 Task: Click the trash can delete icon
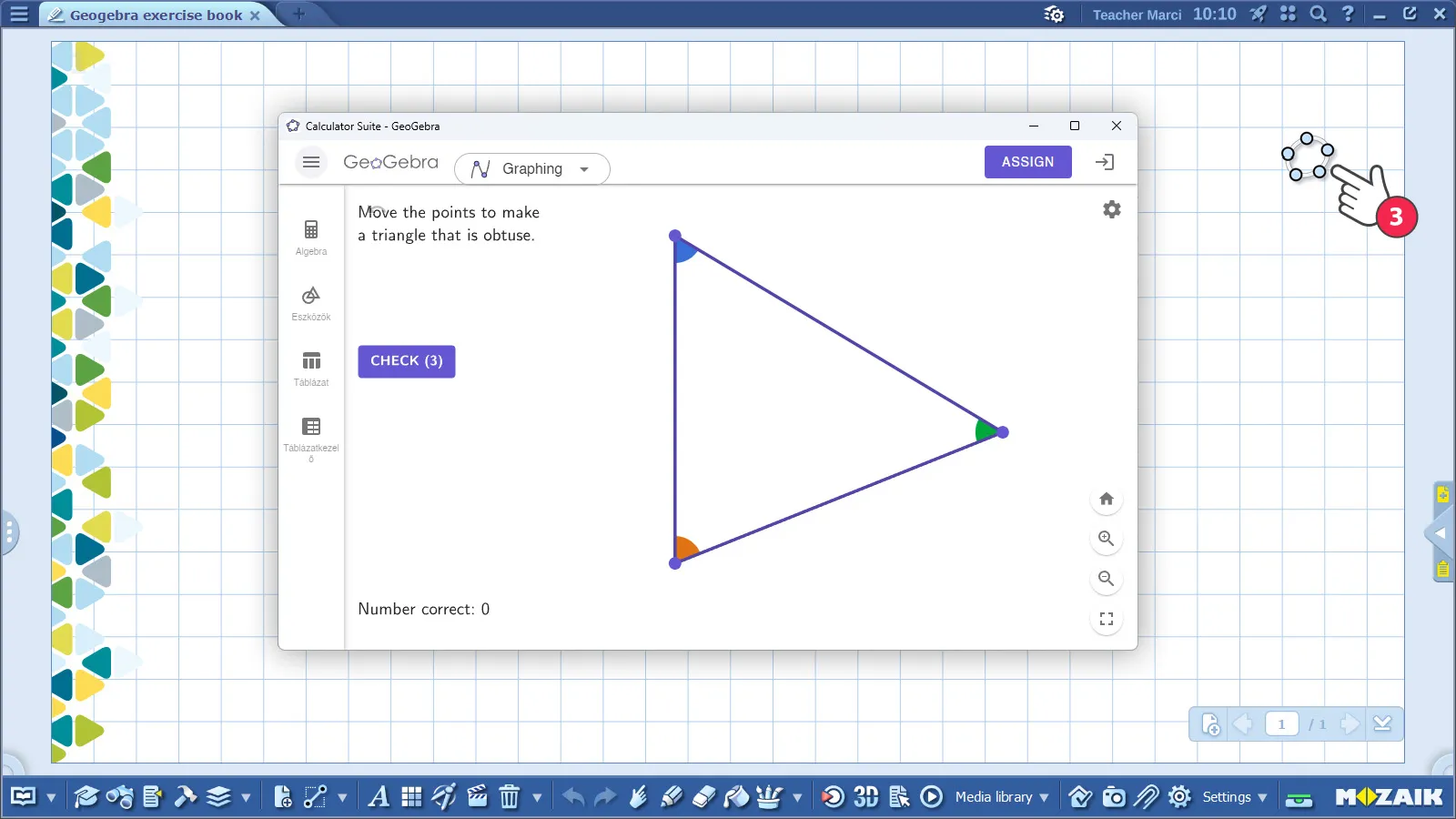(x=510, y=797)
